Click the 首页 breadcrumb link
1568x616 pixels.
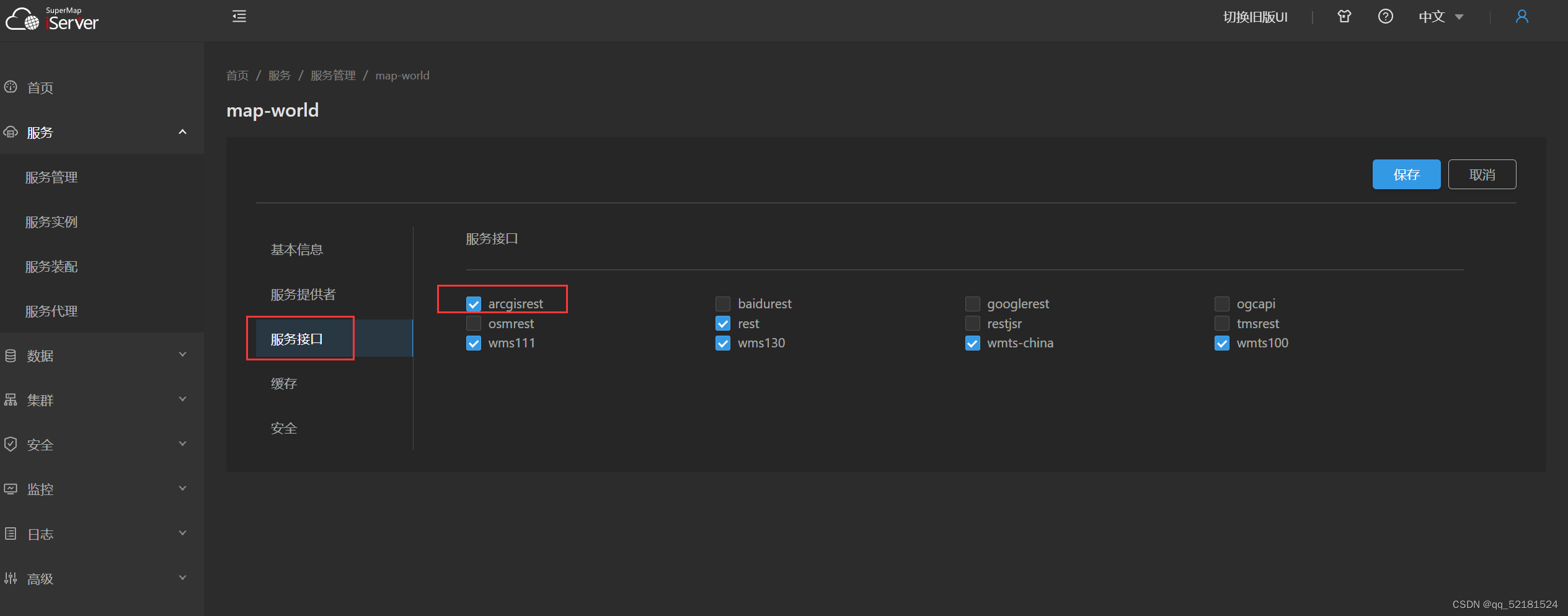pos(237,75)
